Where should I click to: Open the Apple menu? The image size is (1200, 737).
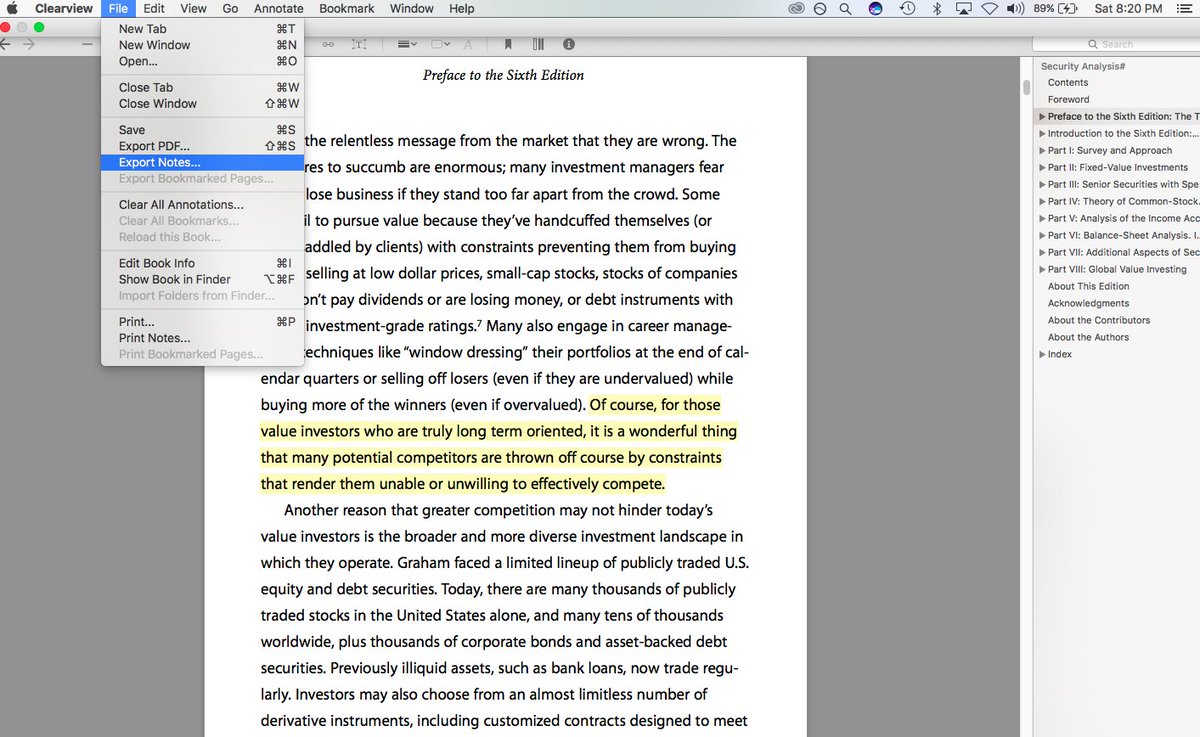point(13,8)
